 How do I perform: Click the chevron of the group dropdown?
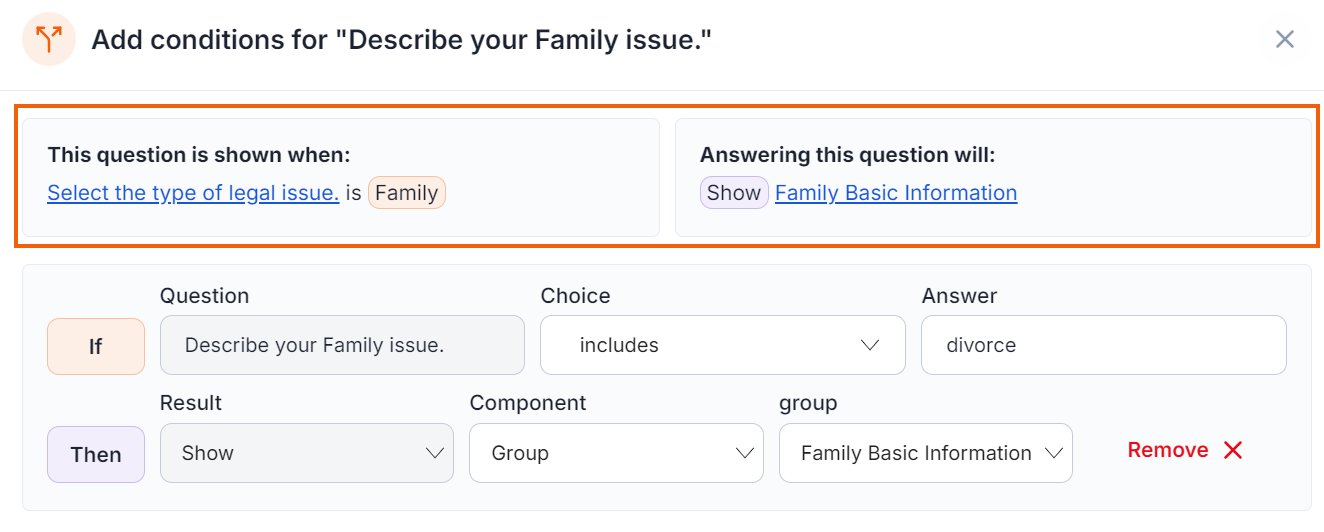(x=1054, y=453)
